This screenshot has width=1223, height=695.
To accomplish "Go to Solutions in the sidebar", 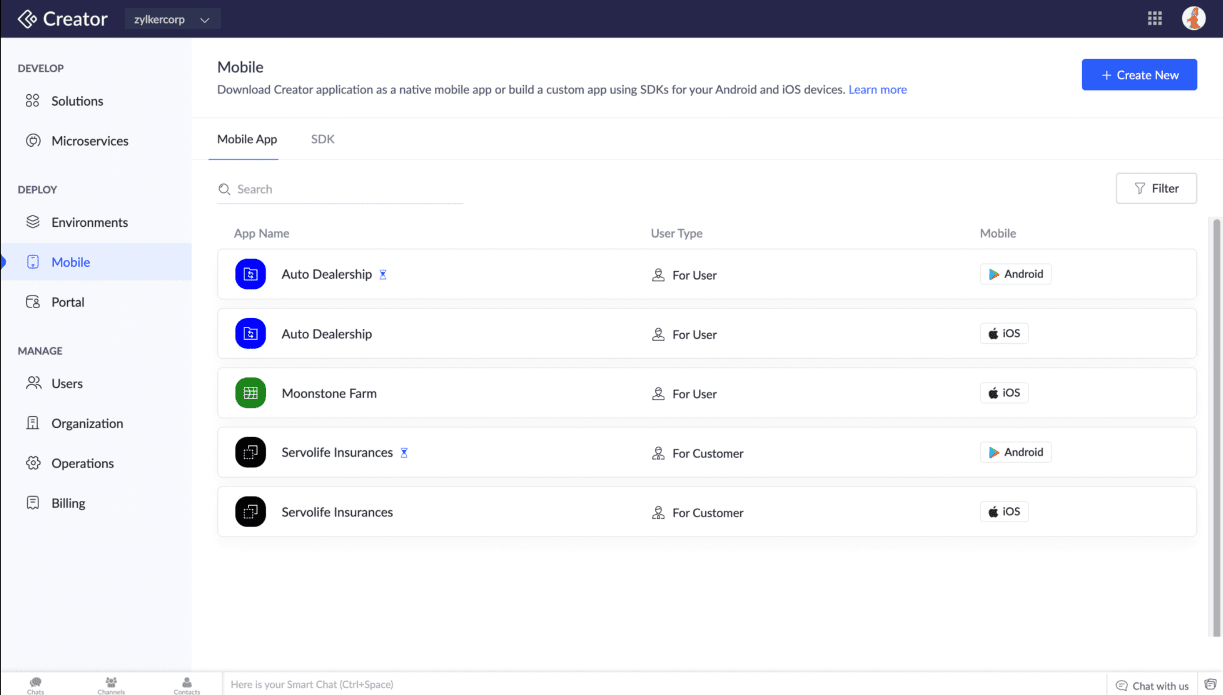I will pyautogui.click(x=77, y=101).
